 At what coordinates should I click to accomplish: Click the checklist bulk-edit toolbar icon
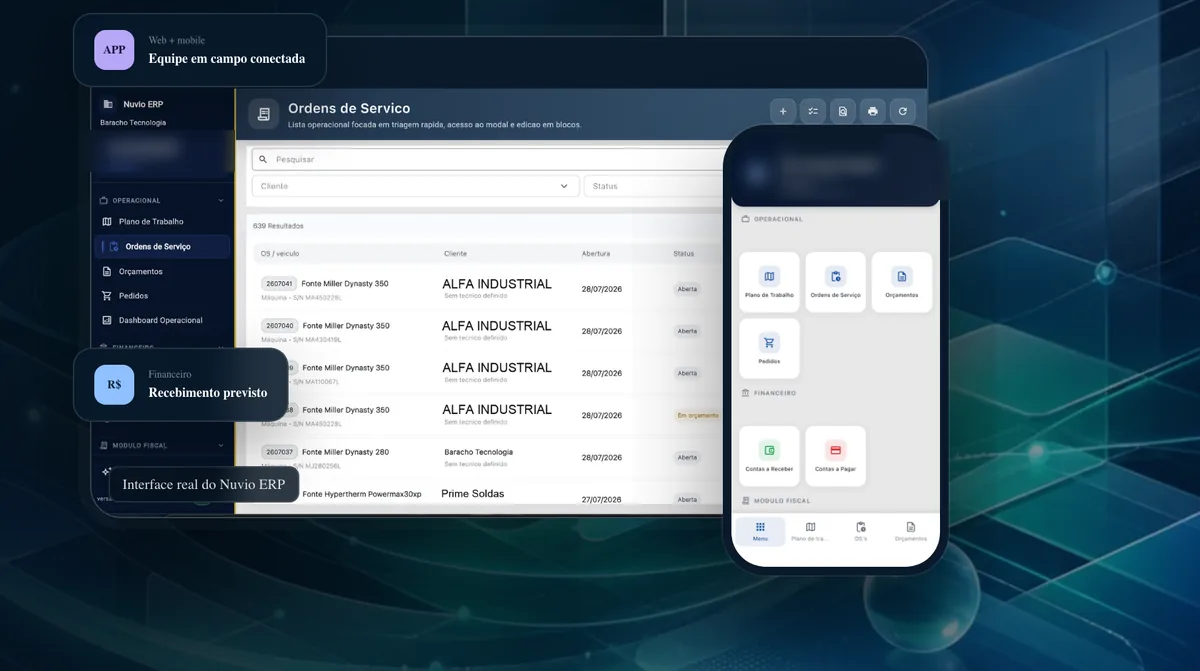(x=813, y=111)
